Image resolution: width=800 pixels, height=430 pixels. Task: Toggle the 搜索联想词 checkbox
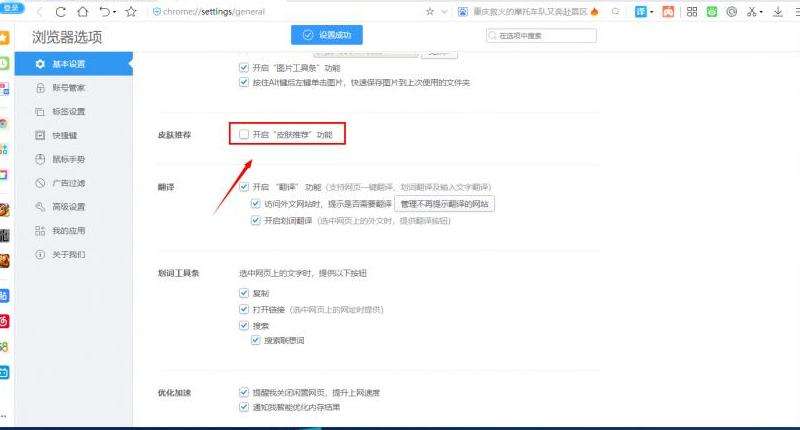[256, 341]
